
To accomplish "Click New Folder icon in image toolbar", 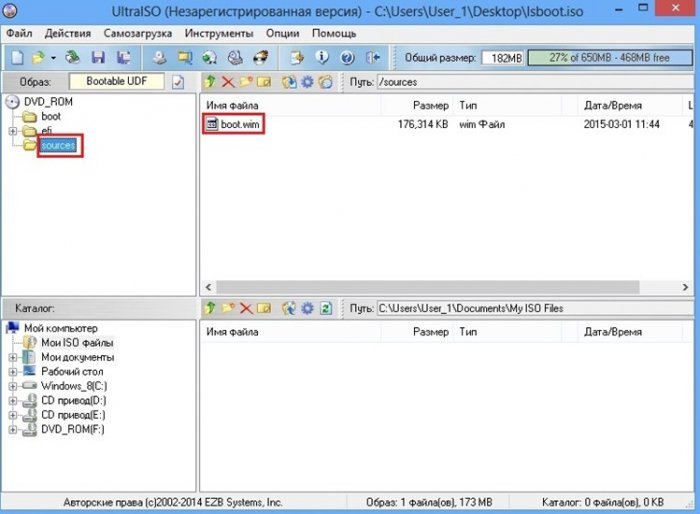I will coord(246,82).
